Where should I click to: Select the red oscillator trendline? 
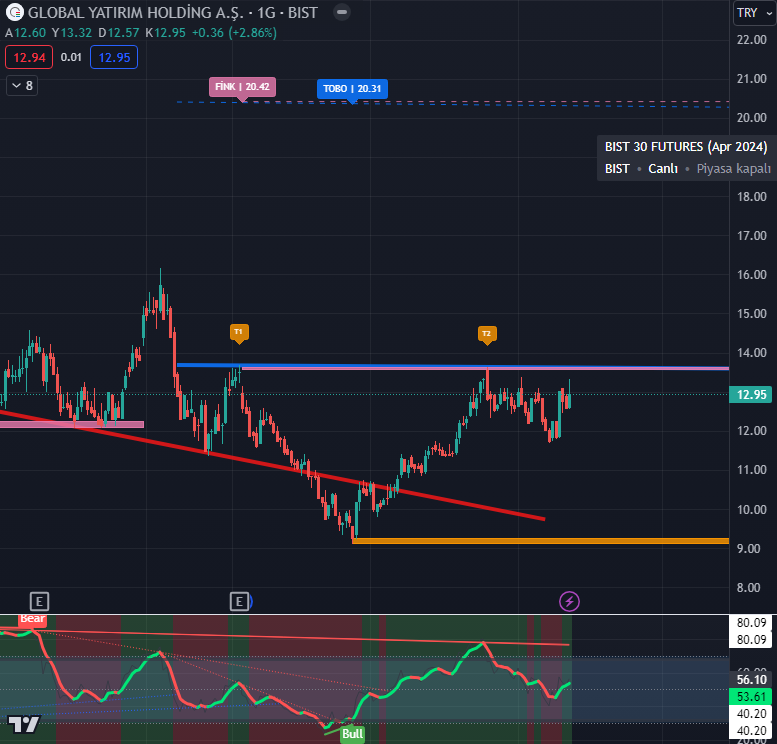tap(284, 637)
